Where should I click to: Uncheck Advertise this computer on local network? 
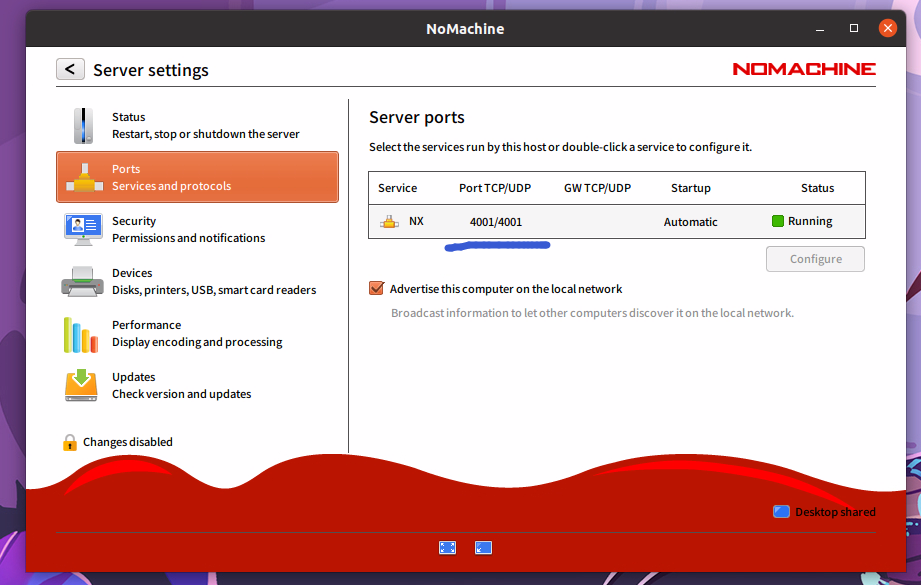pos(377,288)
